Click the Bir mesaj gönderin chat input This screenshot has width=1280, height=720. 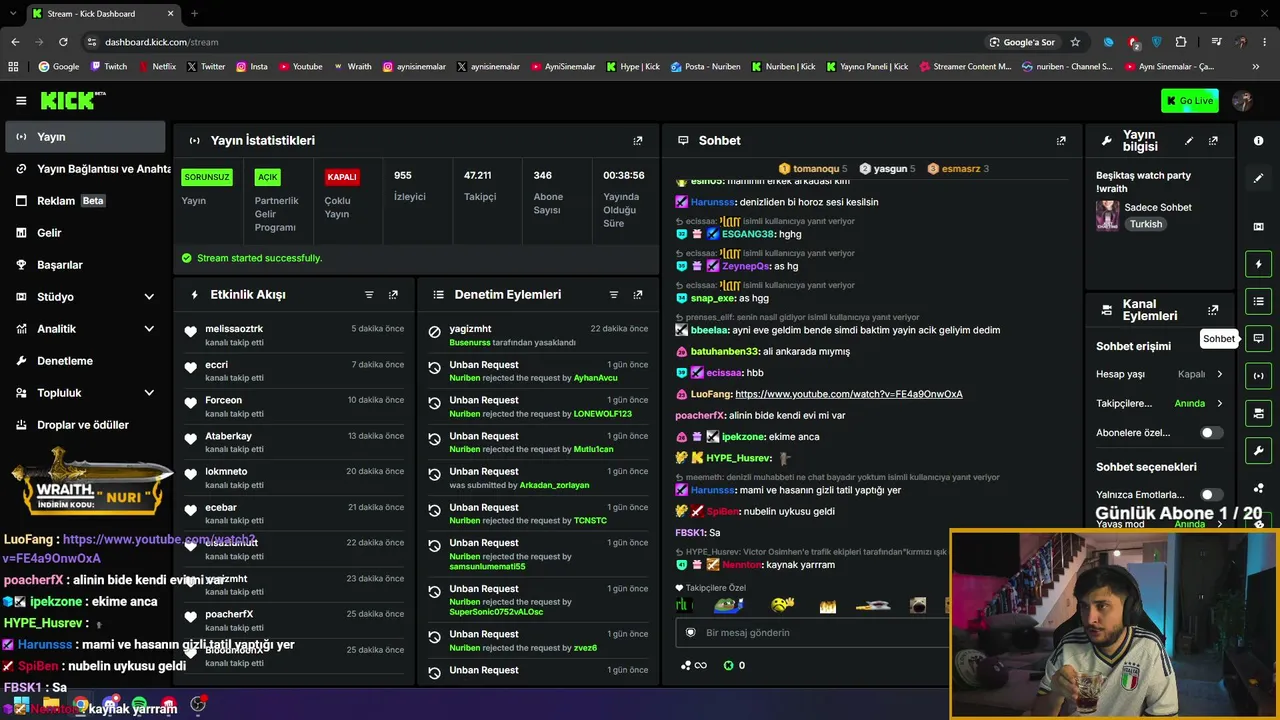point(812,633)
